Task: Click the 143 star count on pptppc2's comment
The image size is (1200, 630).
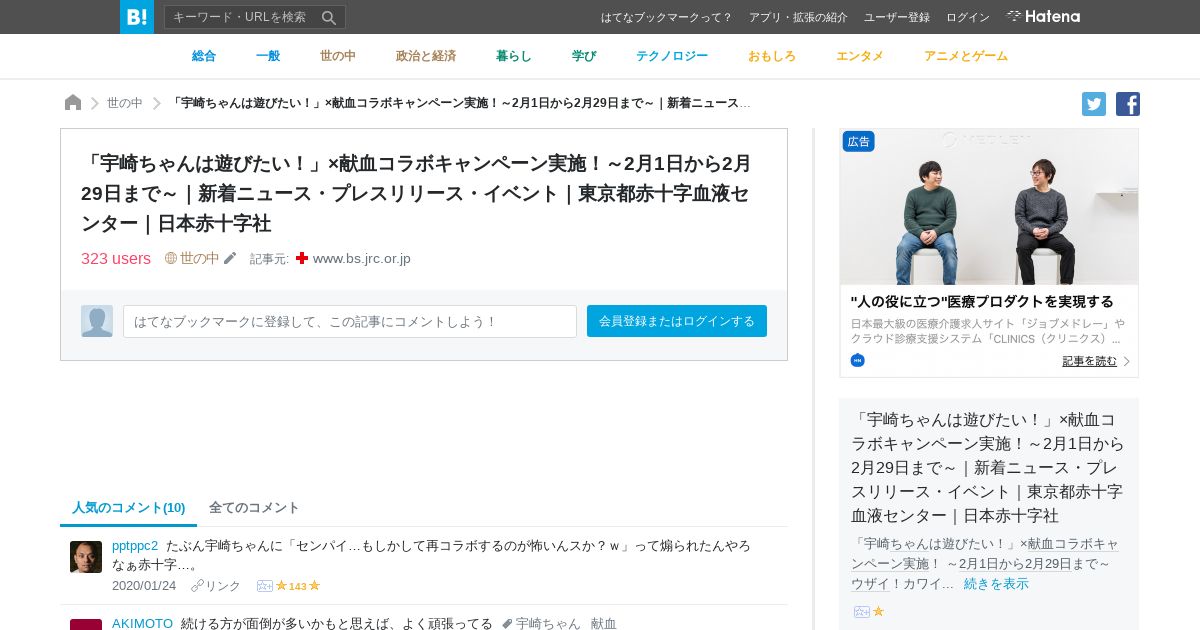Action: (x=298, y=586)
